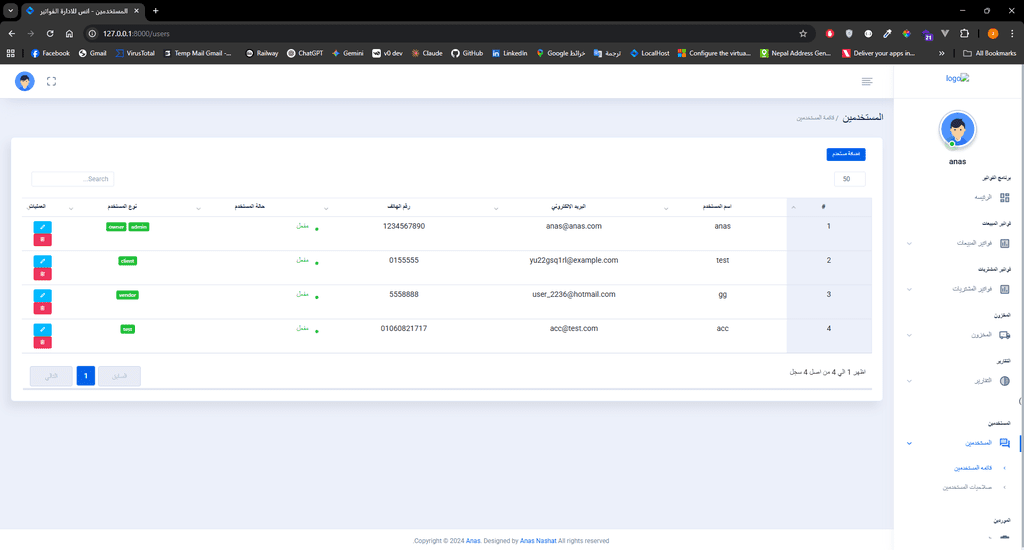Click the red delete icon for user gg
The height and width of the screenshot is (550, 1024).
coord(42,308)
